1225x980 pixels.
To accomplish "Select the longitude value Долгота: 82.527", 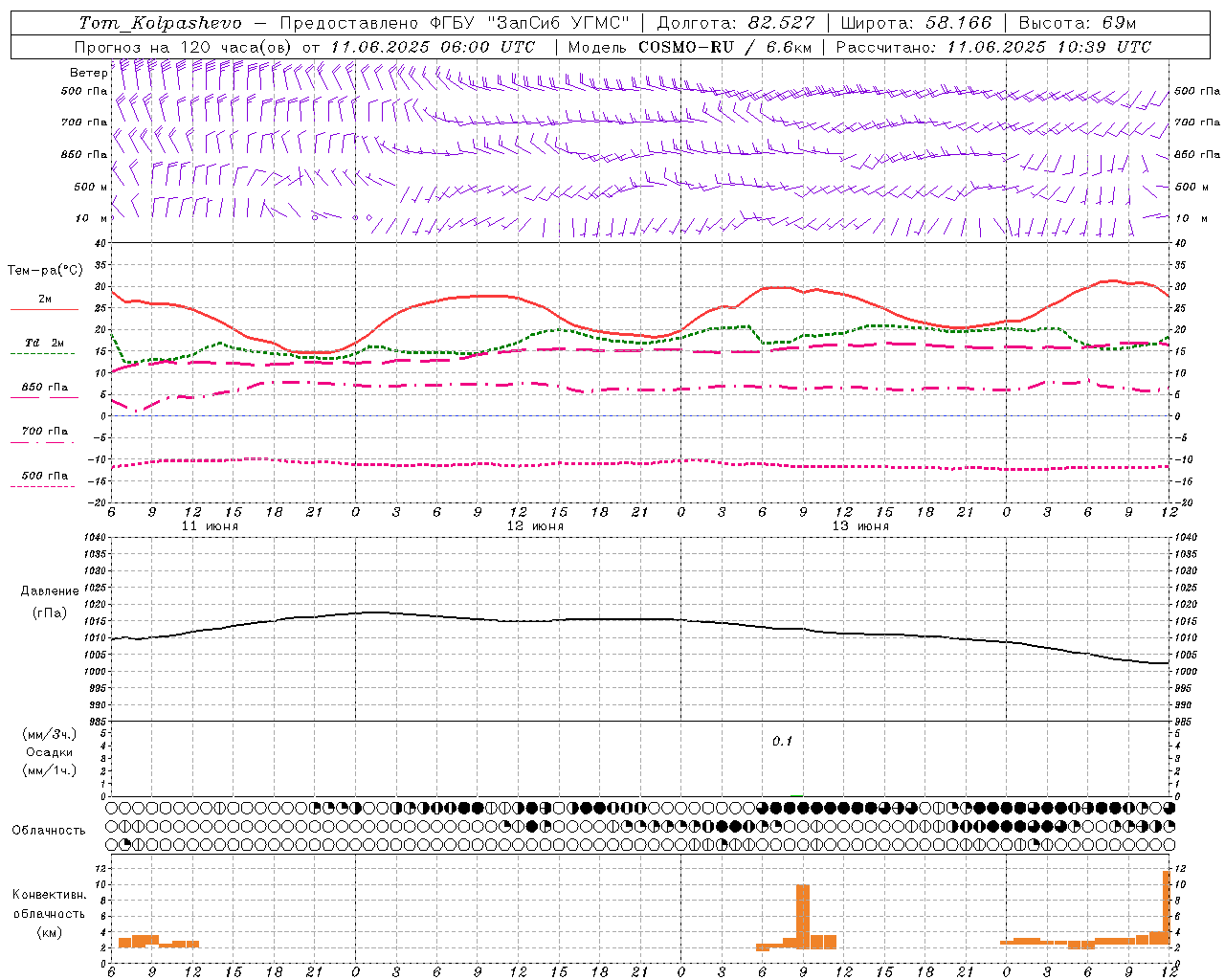I will [x=735, y=23].
